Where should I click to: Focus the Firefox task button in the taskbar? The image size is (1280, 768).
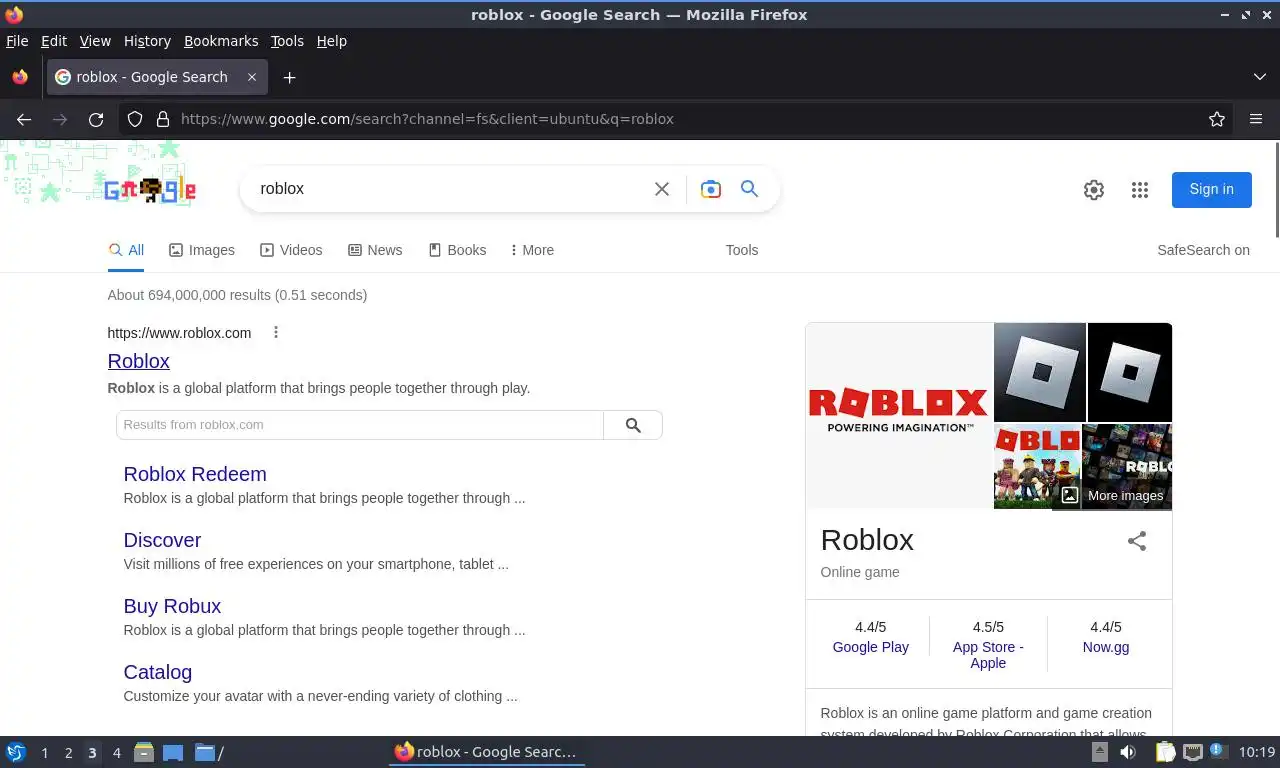tap(487, 752)
